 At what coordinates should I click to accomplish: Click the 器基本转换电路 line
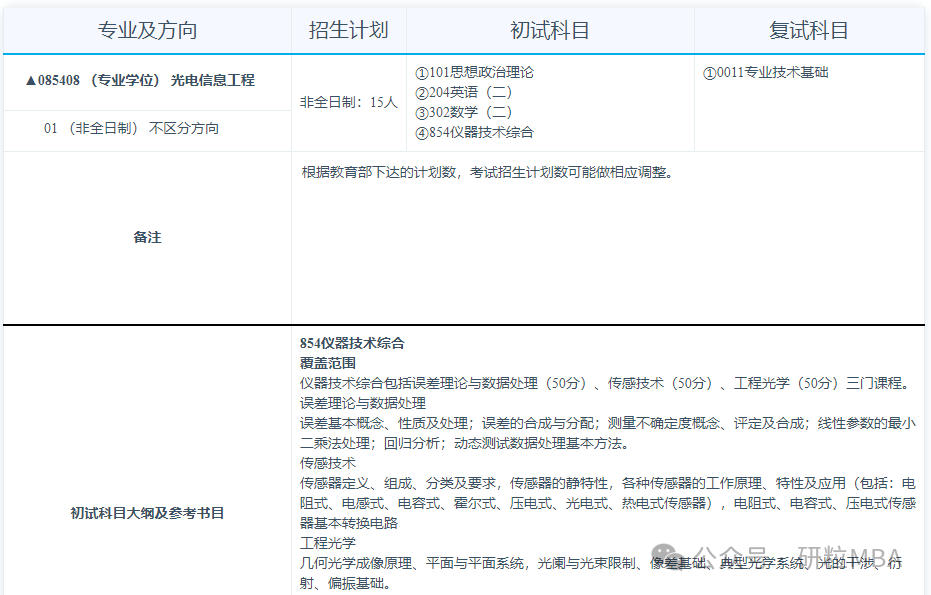pos(349,523)
